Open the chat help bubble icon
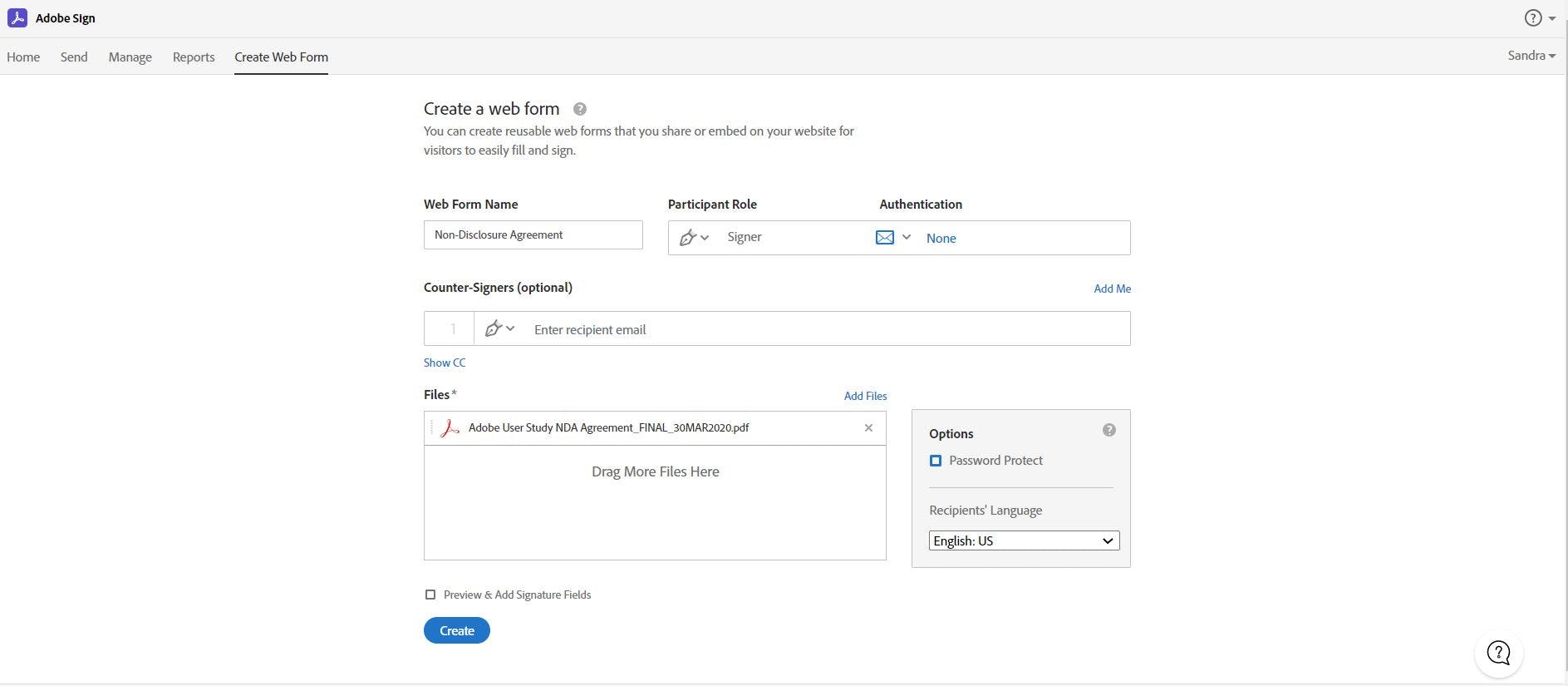 (1498, 653)
